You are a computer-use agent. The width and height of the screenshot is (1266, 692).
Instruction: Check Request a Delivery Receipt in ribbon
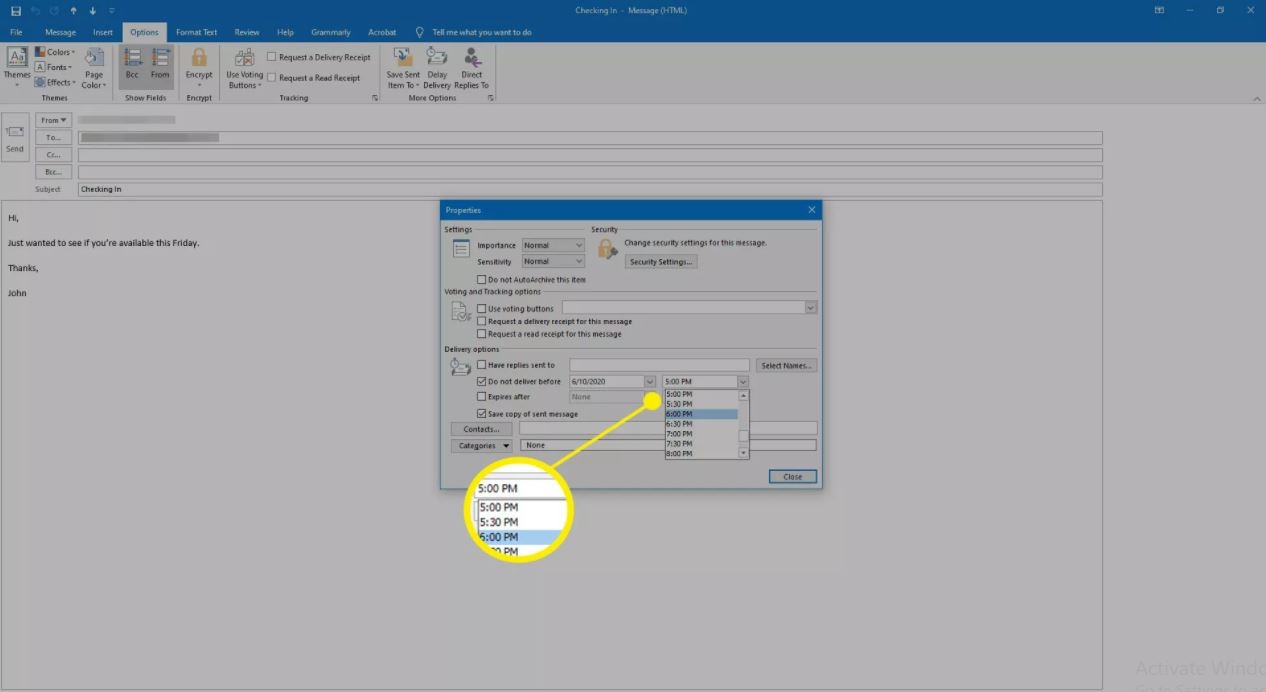coord(272,57)
